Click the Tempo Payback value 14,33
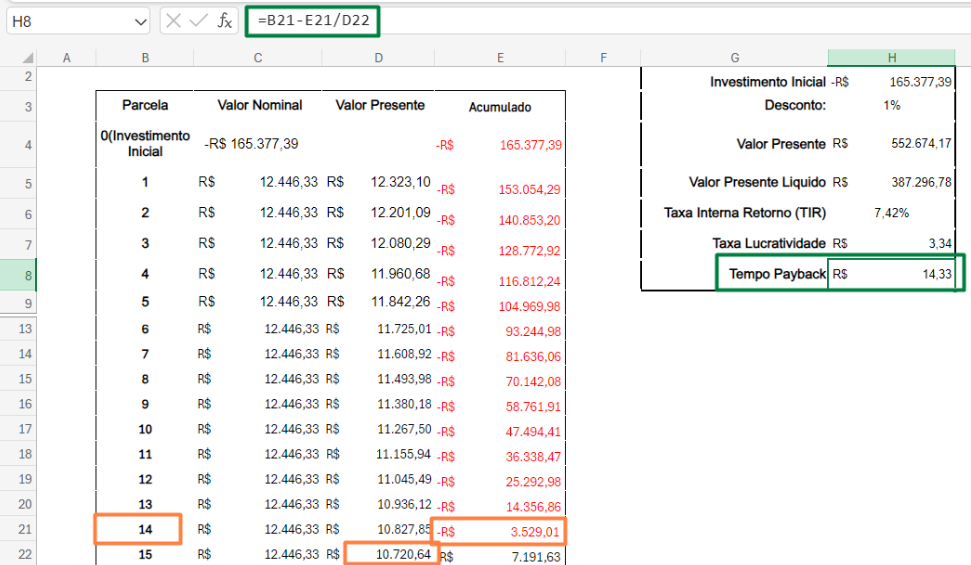The width and height of the screenshot is (971, 565). pos(892,274)
